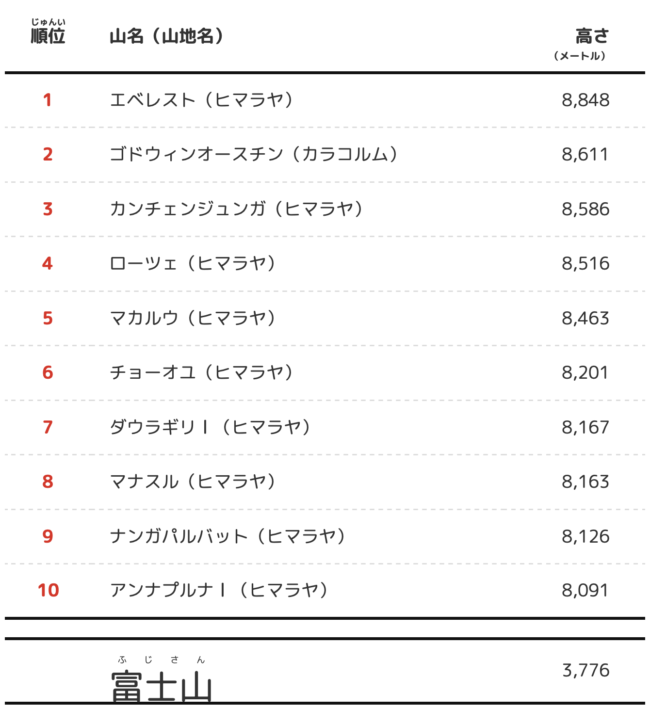Screen dimensions: 650x709
Task: Click エベレスト（ヒマラヤ） mountain name
Action: point(202,100)
